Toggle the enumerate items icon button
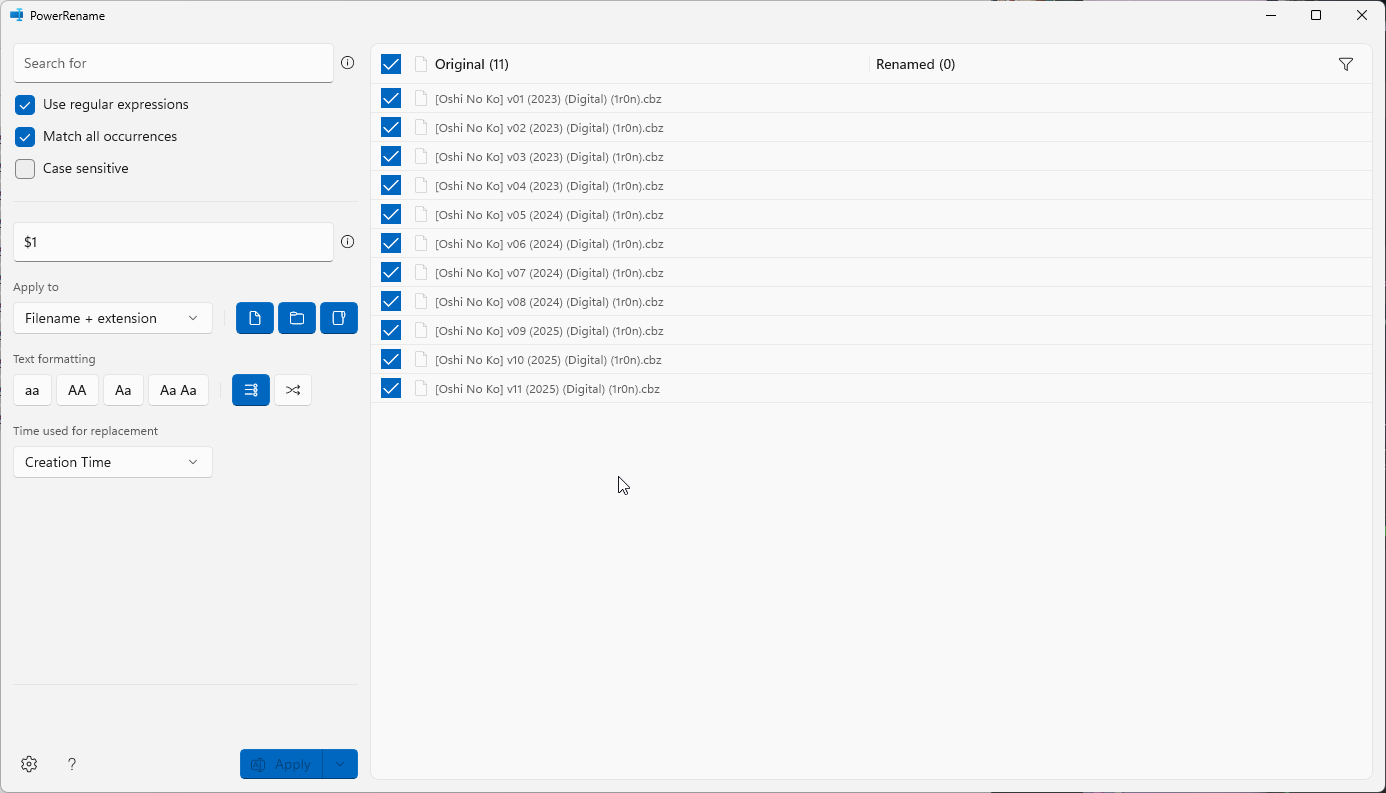Image resolution: width=1386 pixels, height=793 pixels. [251, 390]
